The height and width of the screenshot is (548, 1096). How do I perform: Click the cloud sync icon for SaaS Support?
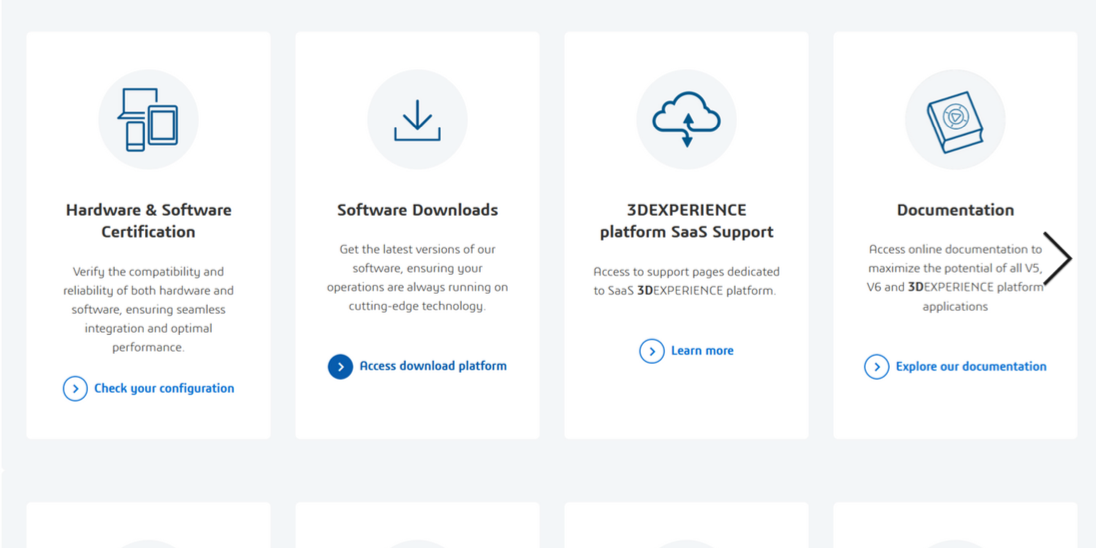pyautogui.click(x=686, y=119)
